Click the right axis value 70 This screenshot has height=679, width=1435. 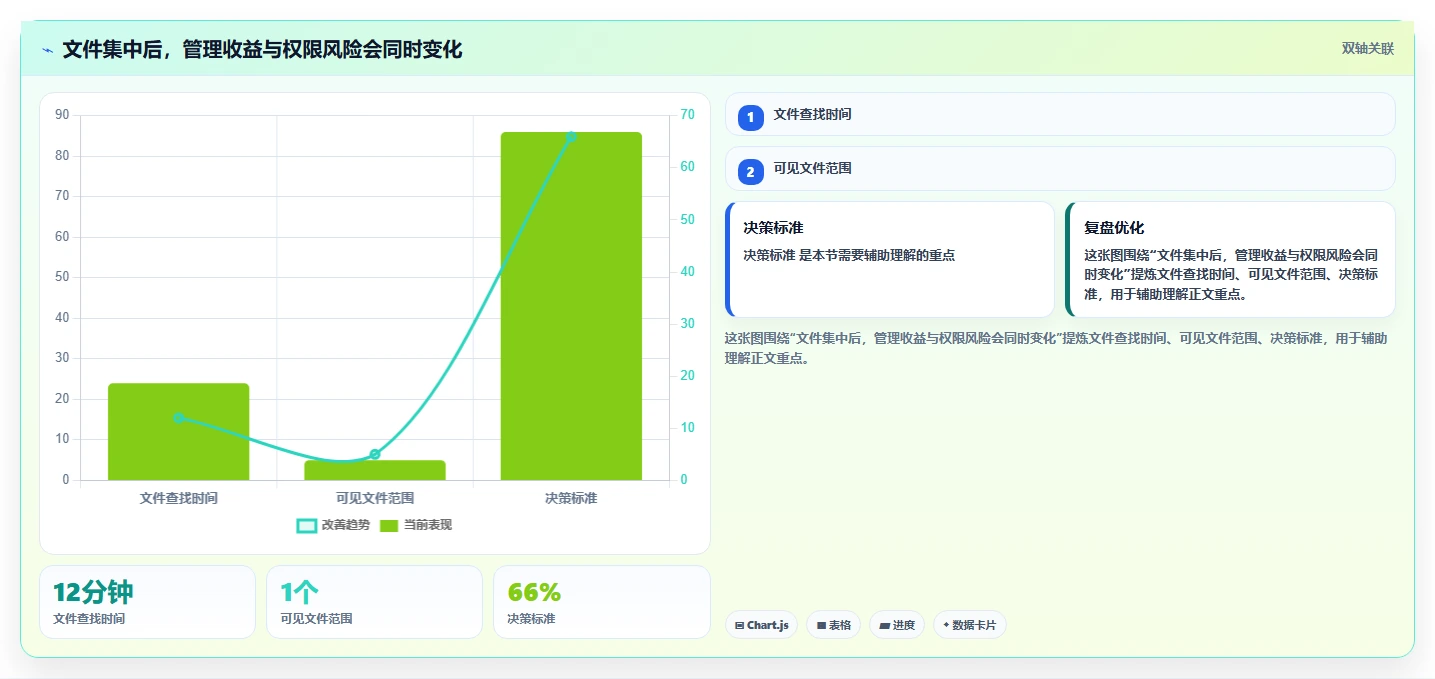687,115
